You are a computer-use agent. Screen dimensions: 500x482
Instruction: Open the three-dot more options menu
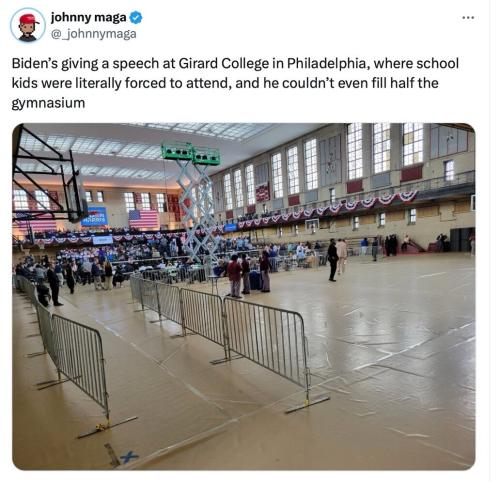(468, 18)
